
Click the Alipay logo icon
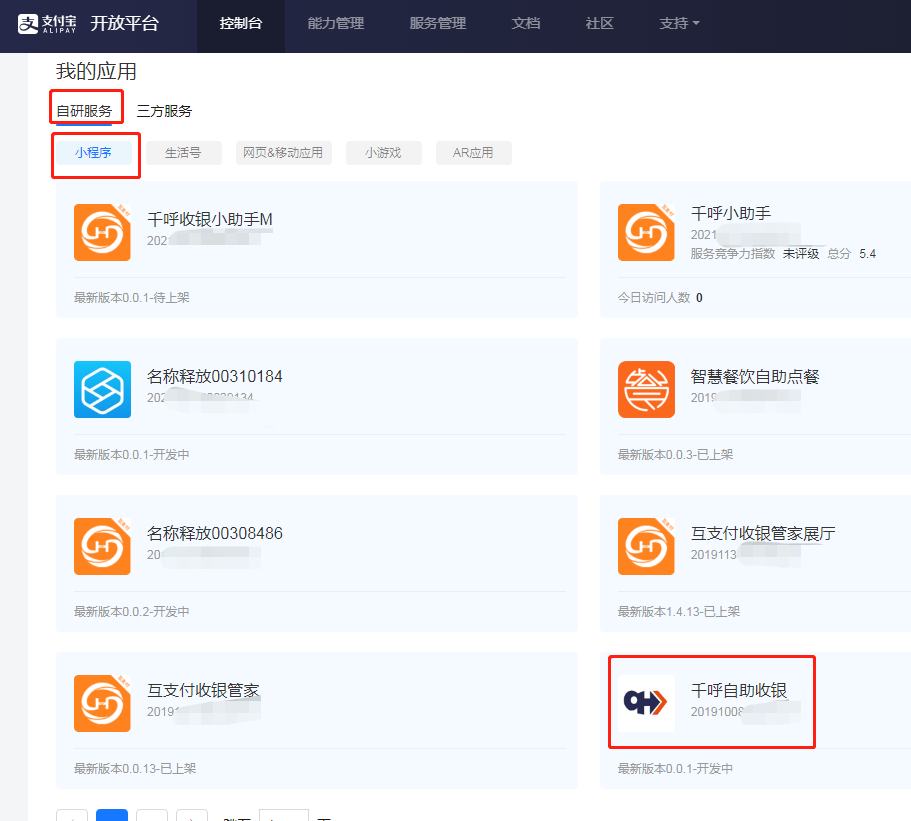coord(28,24)
